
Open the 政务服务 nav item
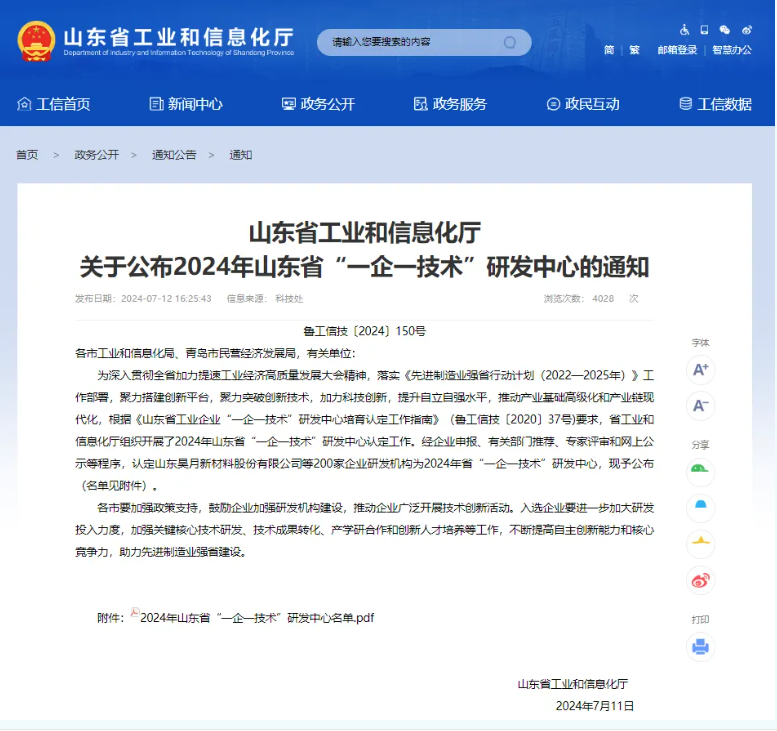click(450, 104)
